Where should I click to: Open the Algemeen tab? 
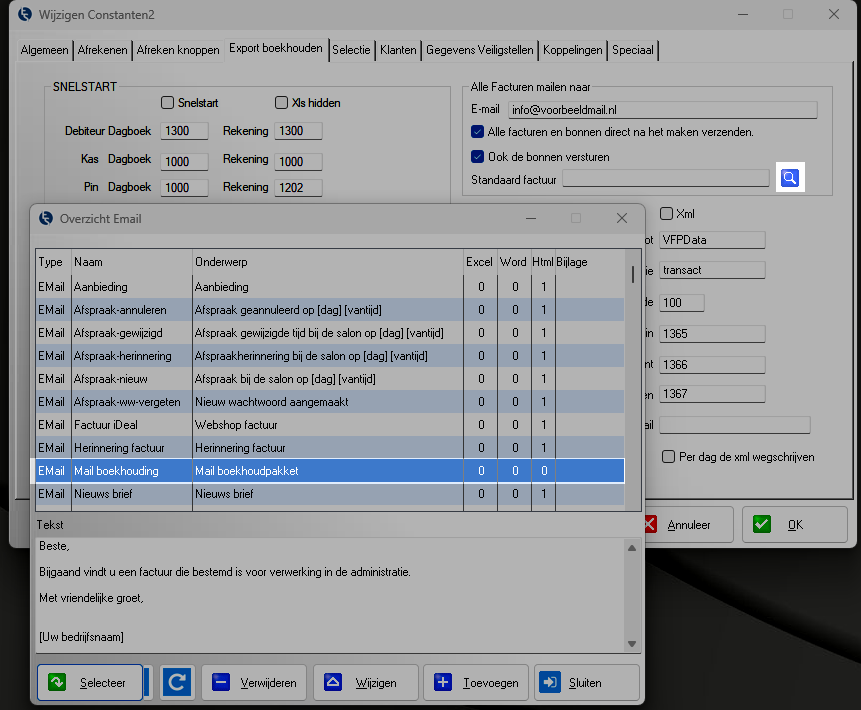[x=44, y=50]
